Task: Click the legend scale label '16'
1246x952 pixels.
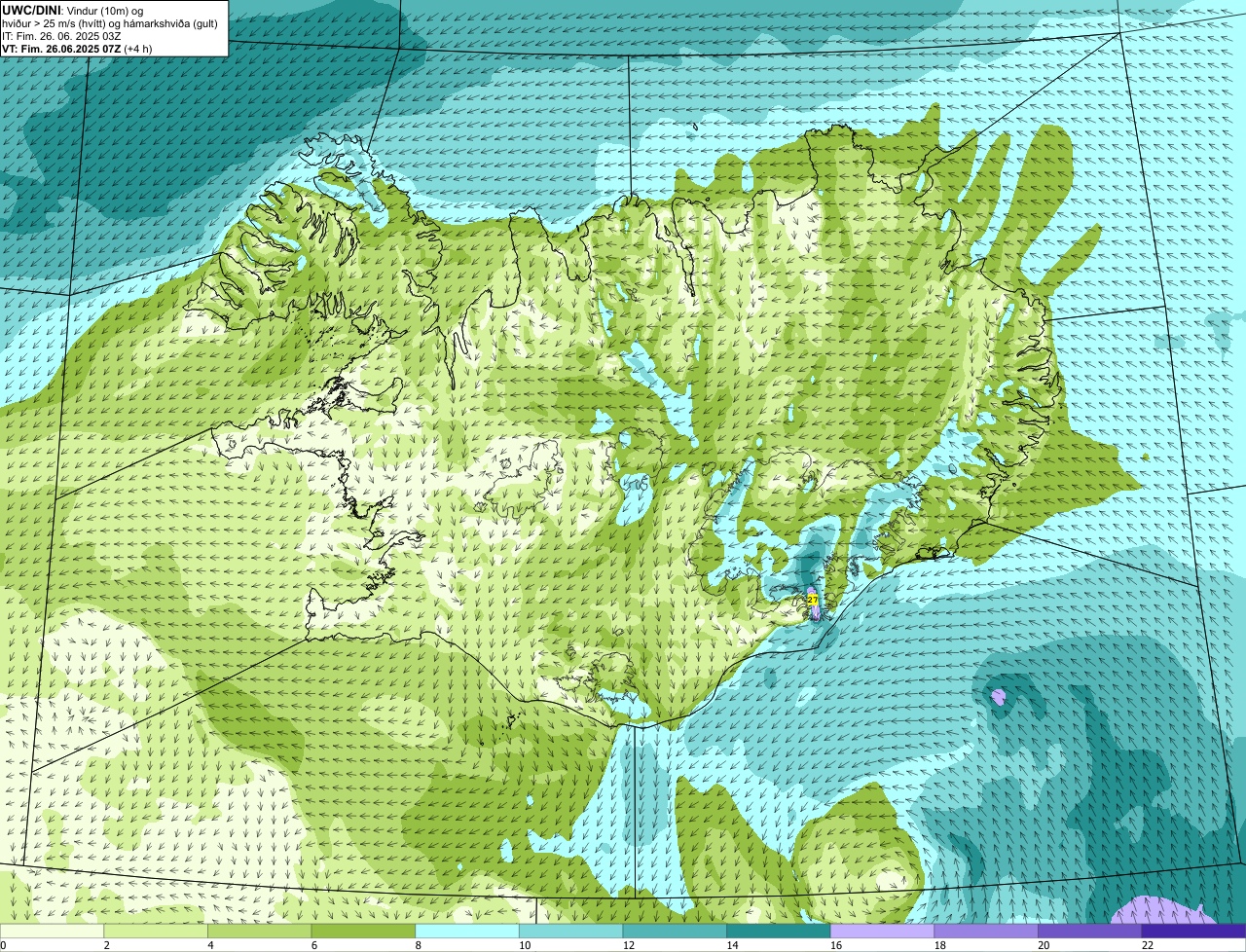Action: (x=834, y=945)
